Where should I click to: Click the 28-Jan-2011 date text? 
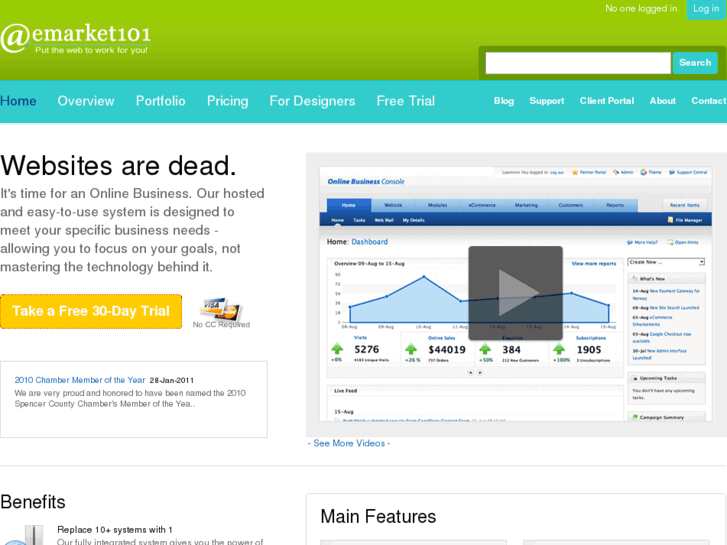coord(172,380)
